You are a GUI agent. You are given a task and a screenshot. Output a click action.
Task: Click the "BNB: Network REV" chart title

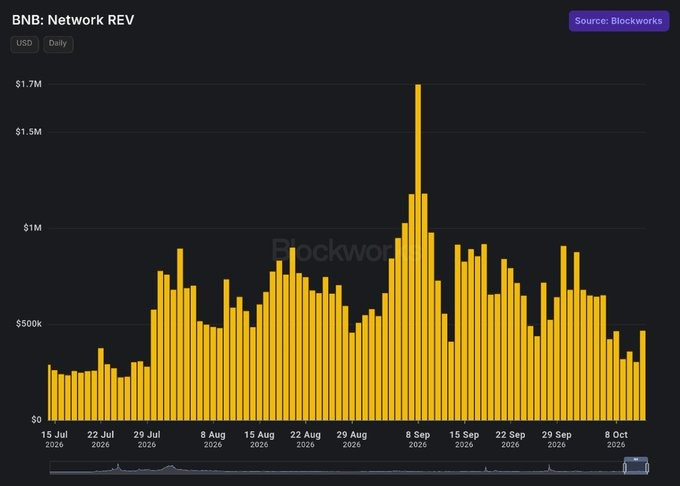73,20
